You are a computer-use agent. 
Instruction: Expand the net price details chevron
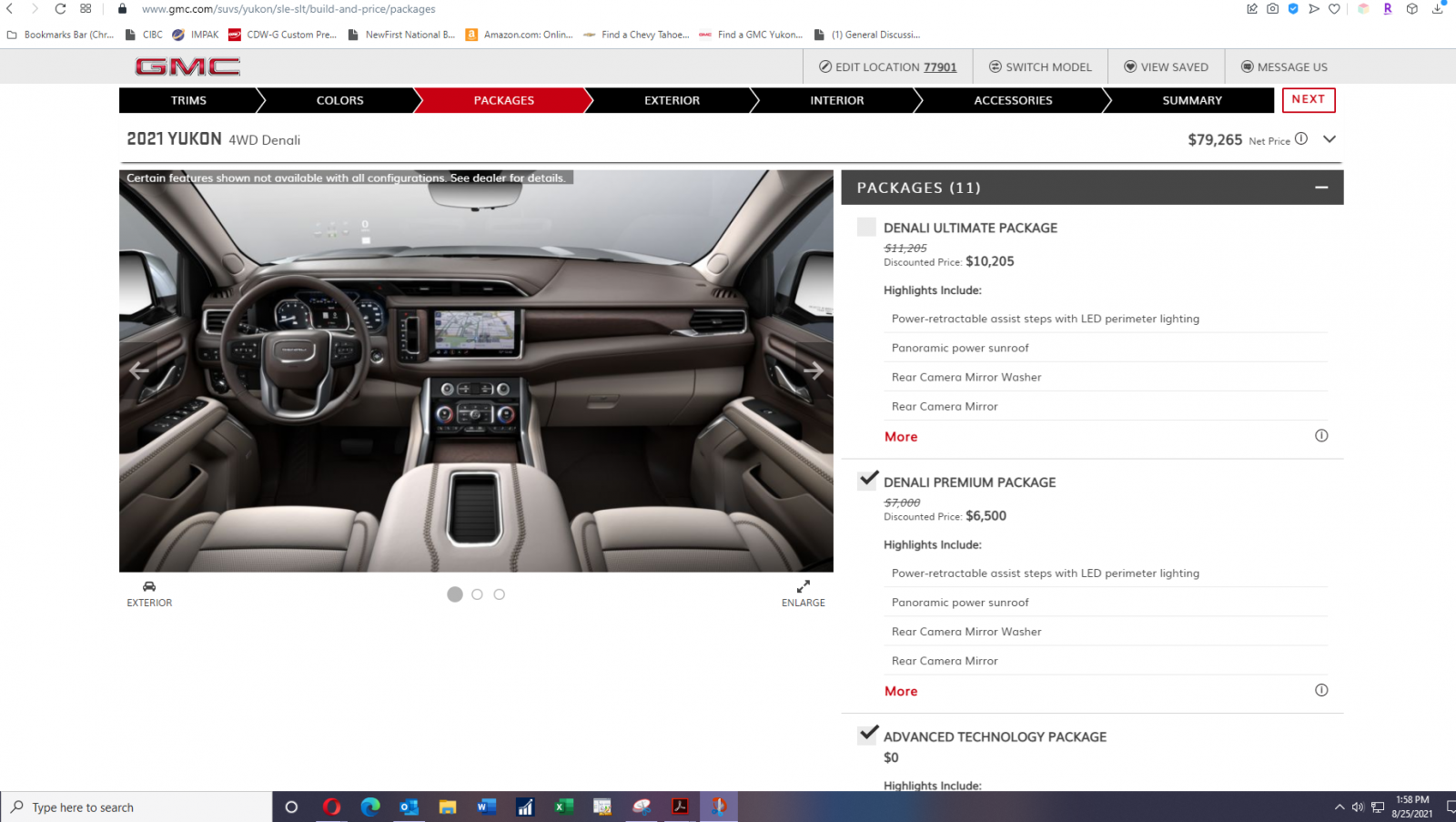(1330, 139)
